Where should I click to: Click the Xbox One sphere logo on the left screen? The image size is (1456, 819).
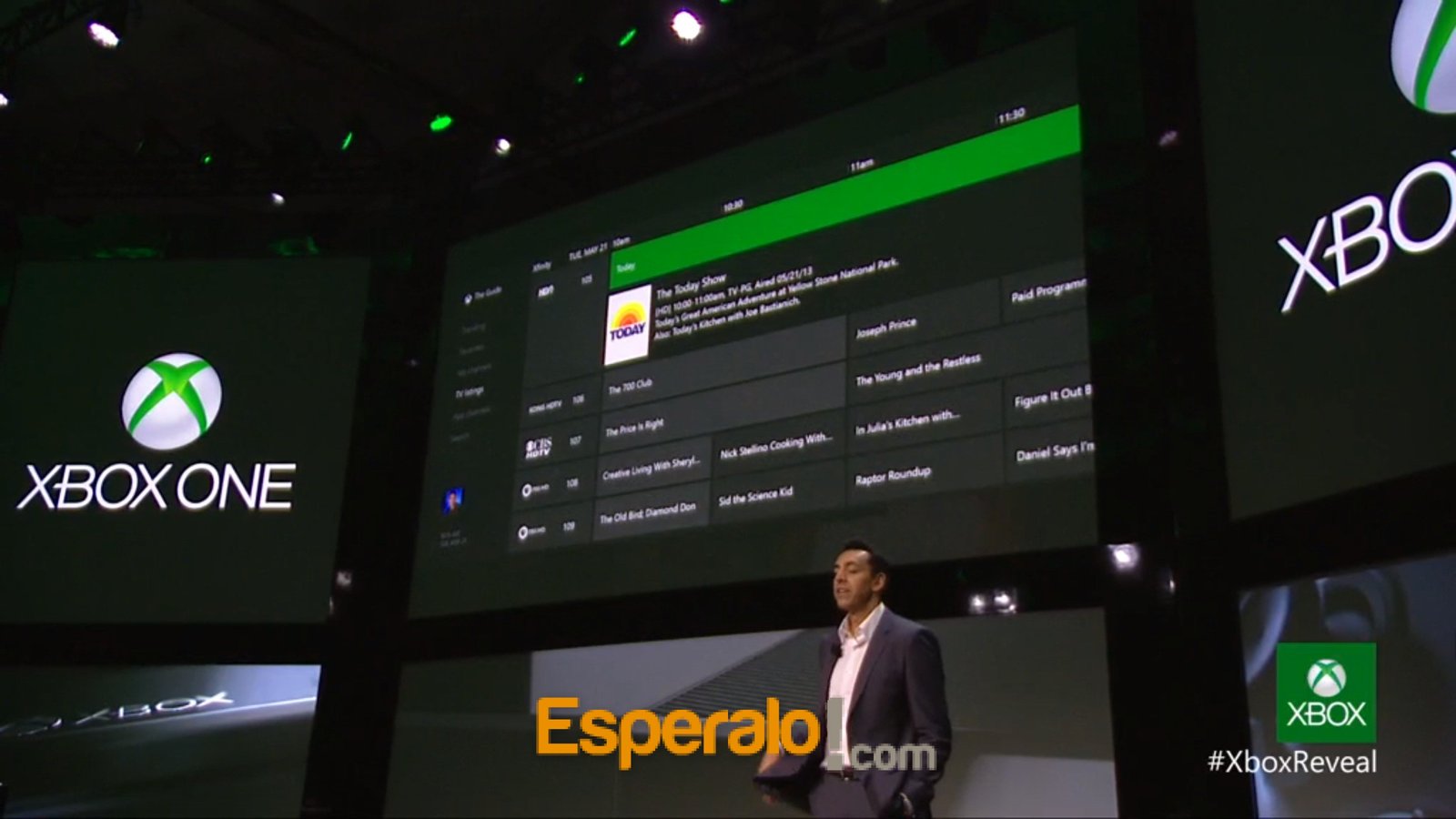pos(171,401)
